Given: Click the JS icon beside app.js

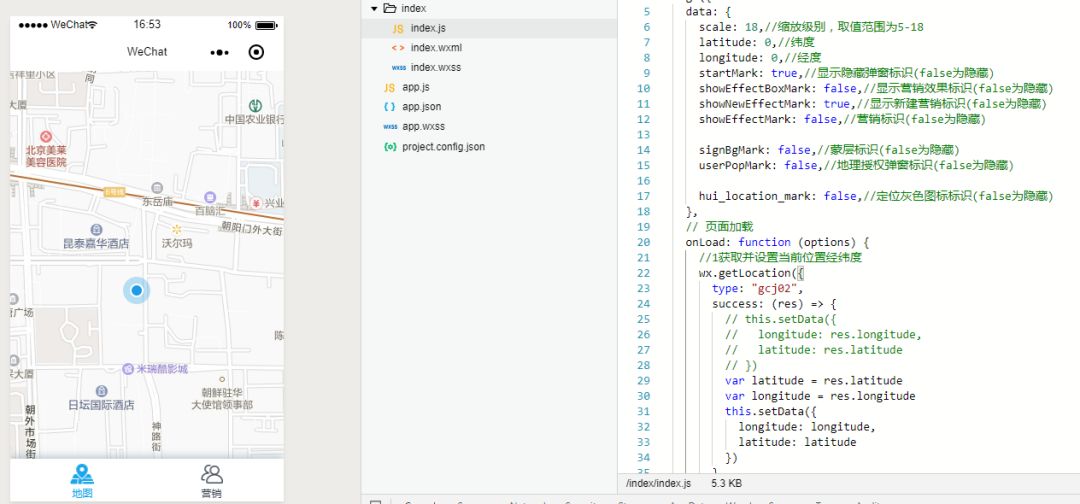Looking at the screenshot, I should point(390,87).
